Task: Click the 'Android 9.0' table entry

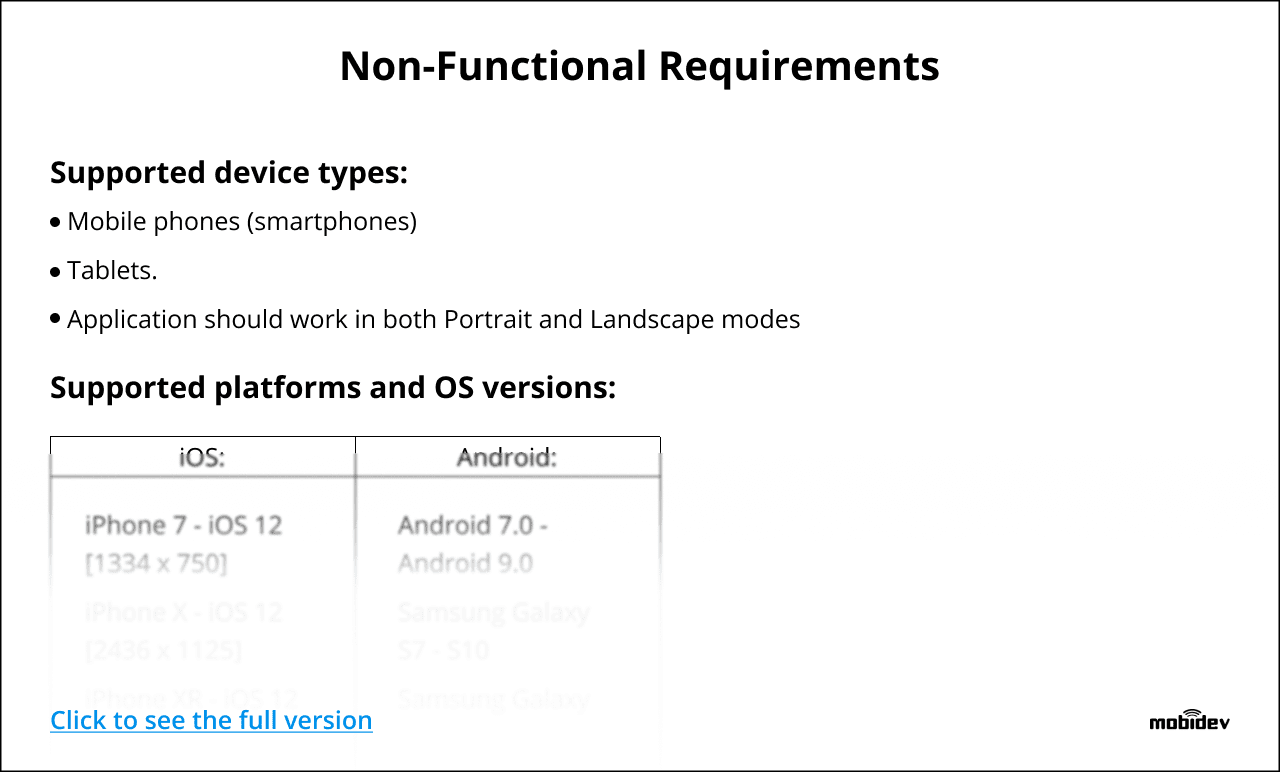Action: 465,563
